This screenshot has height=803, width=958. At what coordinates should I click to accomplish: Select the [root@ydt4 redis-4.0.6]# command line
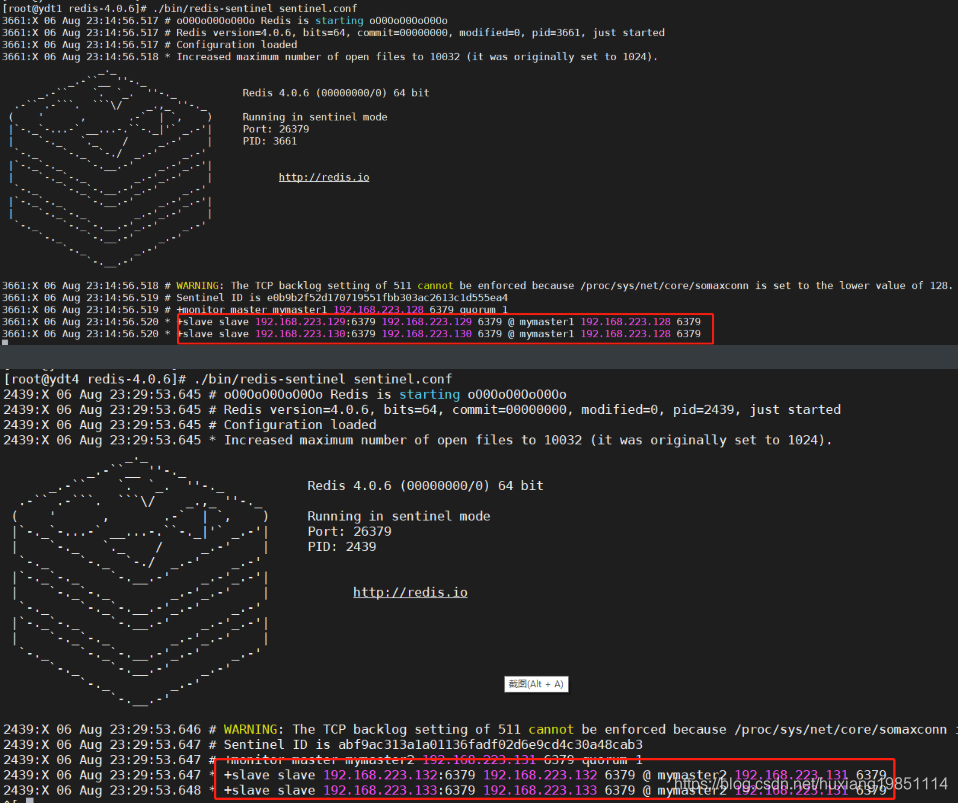tap(227, 379)
